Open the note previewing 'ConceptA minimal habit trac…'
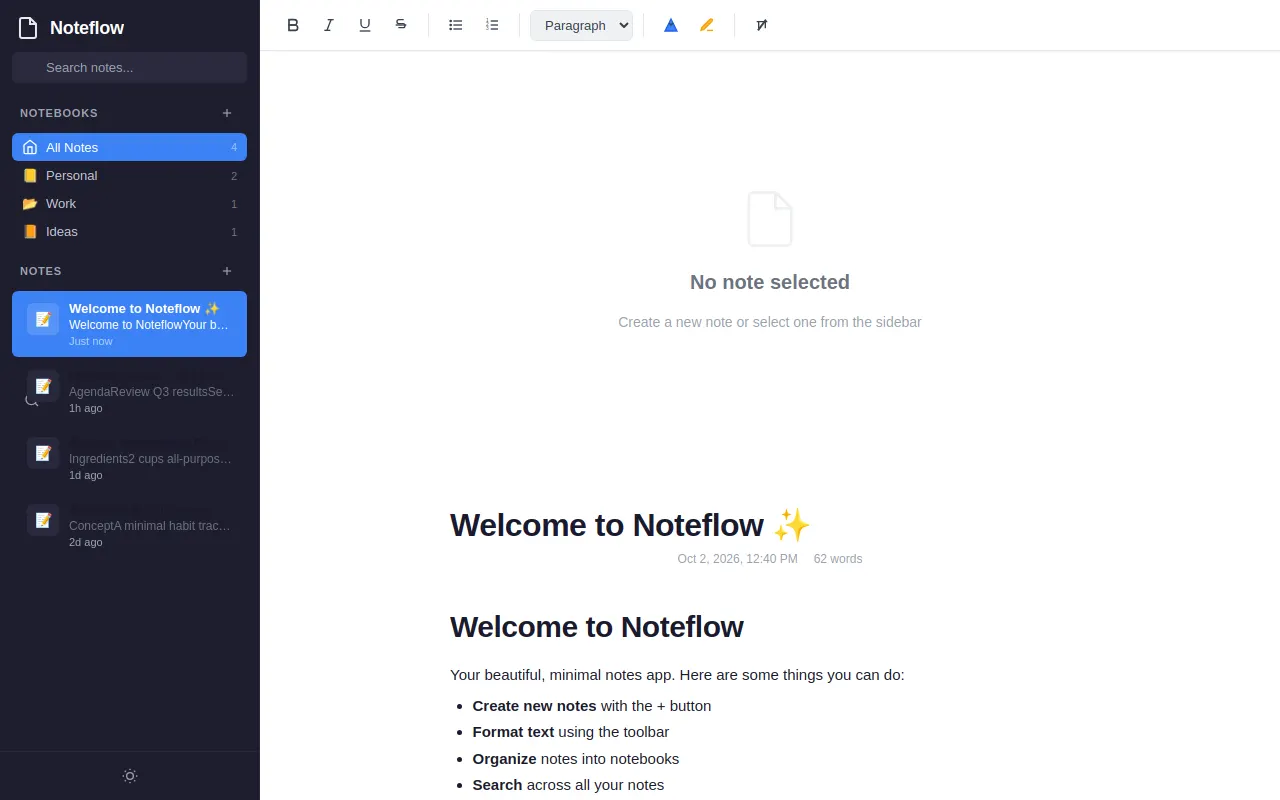The image size is (1280, 800). coord(130,525)
